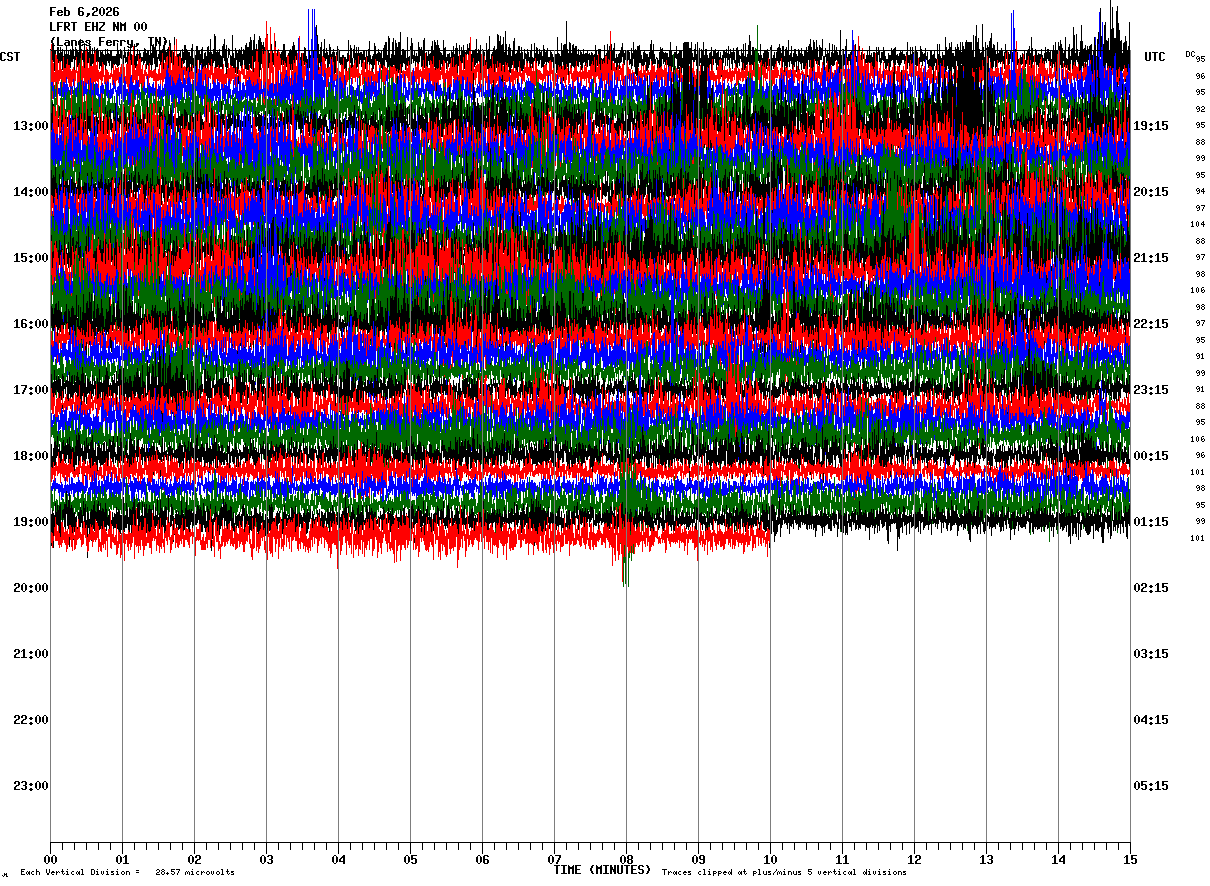Viewport: 1210px width, 886px height.
Task: Click the 00:15 UTC time label
Action: click(x=1151, y=456)
